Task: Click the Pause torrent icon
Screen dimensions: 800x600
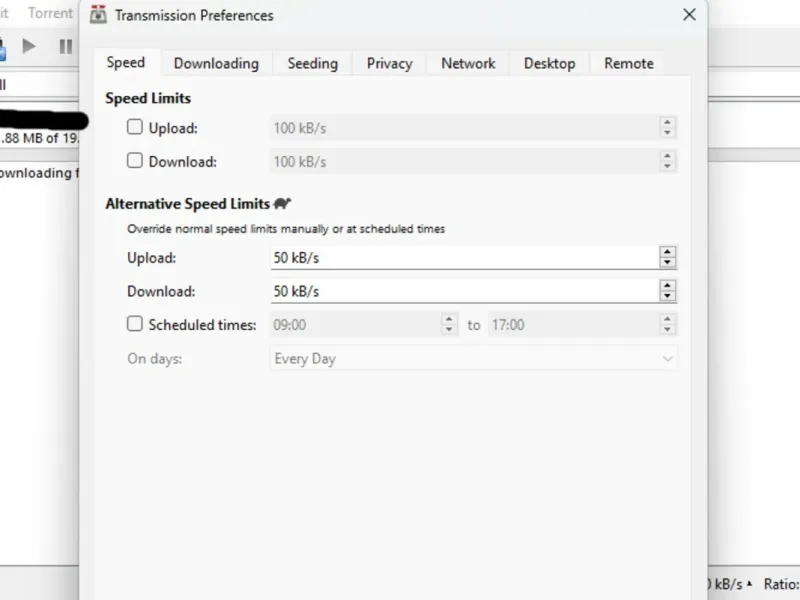Action: pos(65,46)
